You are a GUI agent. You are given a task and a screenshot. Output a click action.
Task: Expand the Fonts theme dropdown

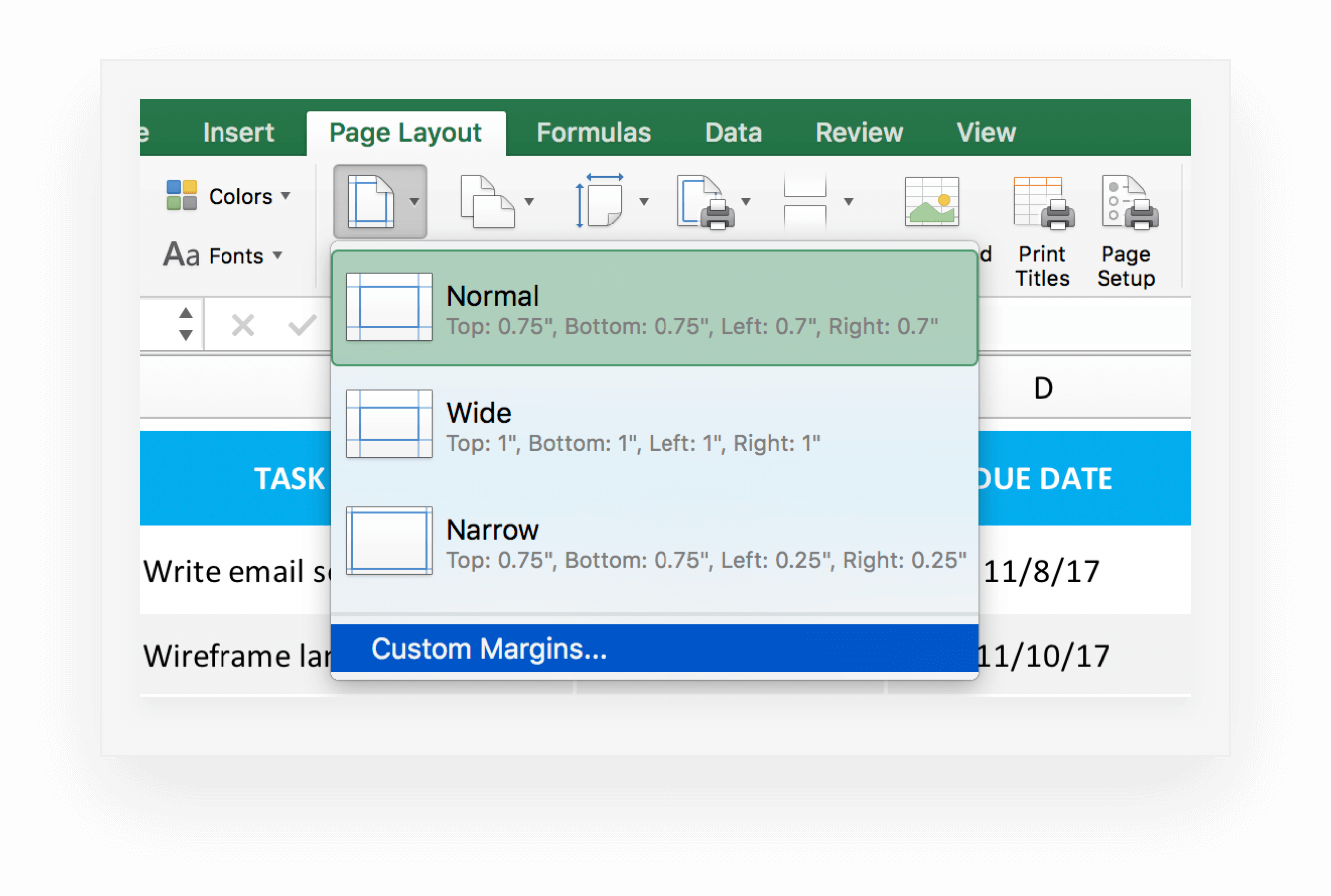[x=224, y=256]
